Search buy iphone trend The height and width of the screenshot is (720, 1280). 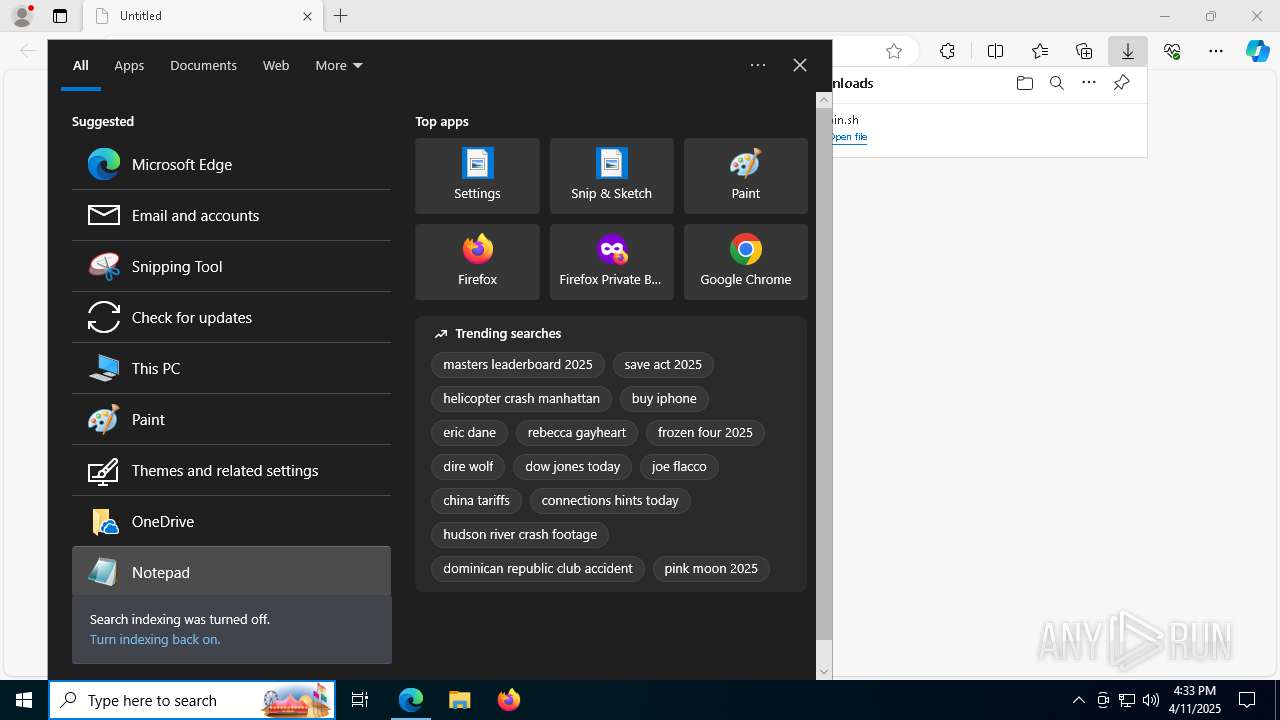pyautogui.click(x=664, y=399)
